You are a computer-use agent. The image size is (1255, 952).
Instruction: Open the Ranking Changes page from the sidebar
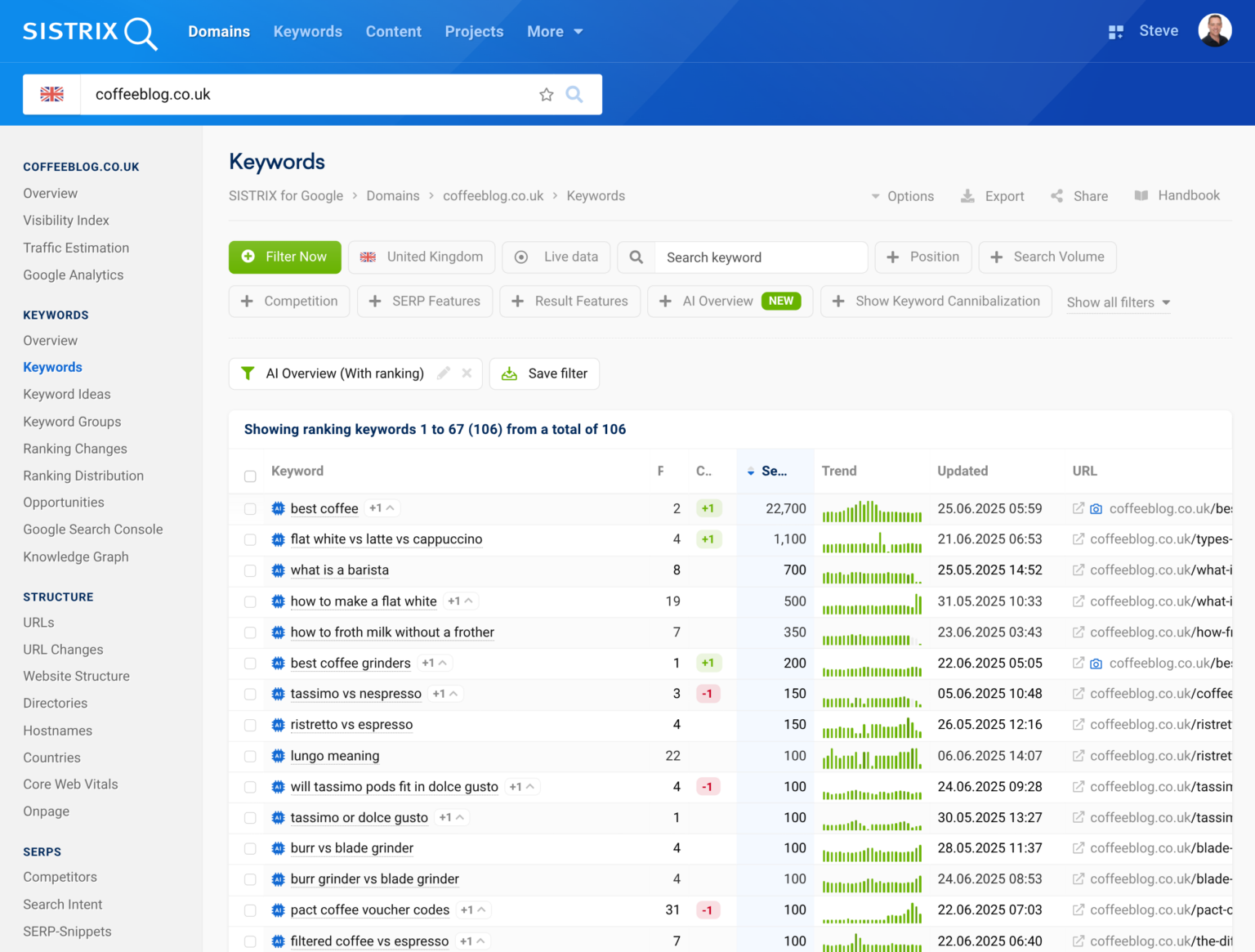click(x=74, y=449)
